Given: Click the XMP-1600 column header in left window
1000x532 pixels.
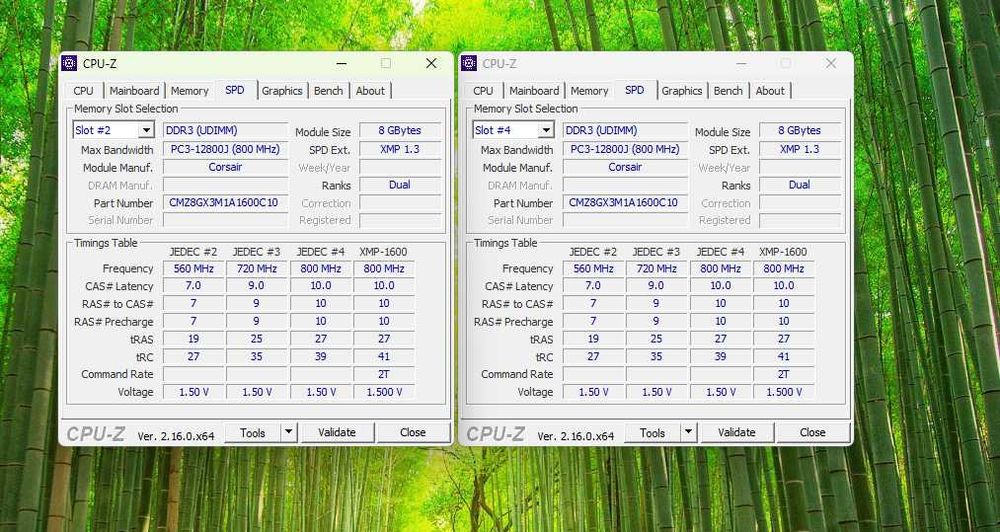Looking at the screenshot, I should (x=383, y=252).
